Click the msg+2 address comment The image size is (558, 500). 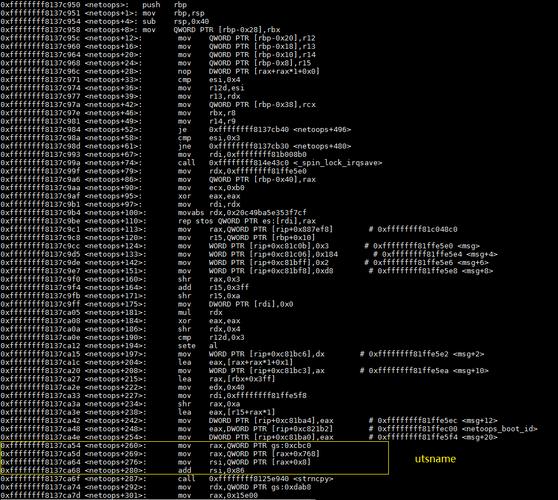click(422, 354)
